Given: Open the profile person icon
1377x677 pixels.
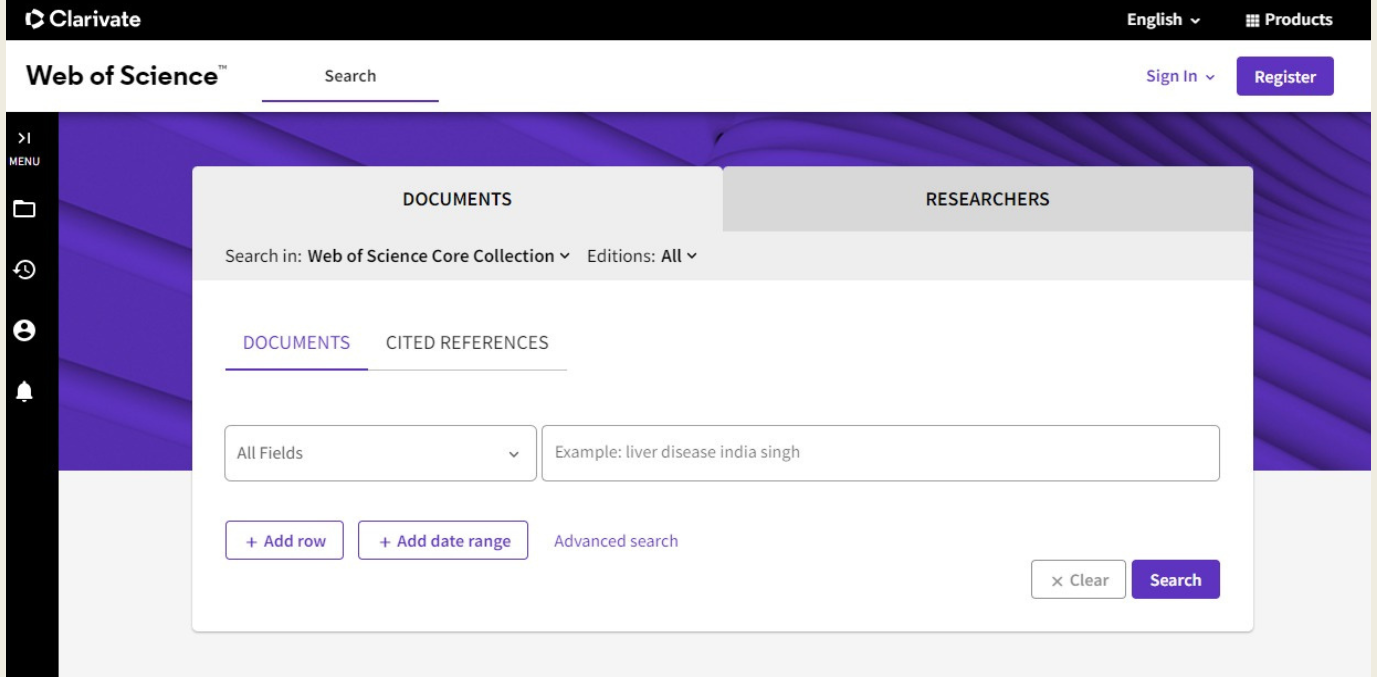Looking at the screenshot, I should pyautogui.click(x=24, y=331).
